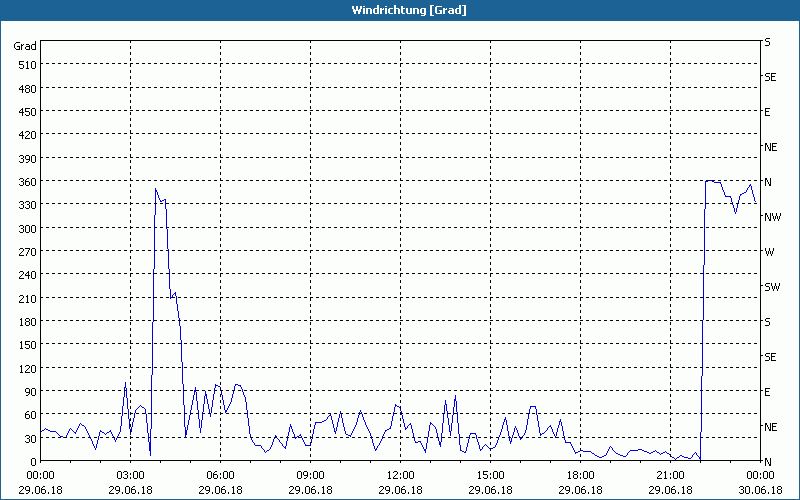Click the '150' axis value
The width and height of the screenshot is (800, 500).
tap(27, 345)
